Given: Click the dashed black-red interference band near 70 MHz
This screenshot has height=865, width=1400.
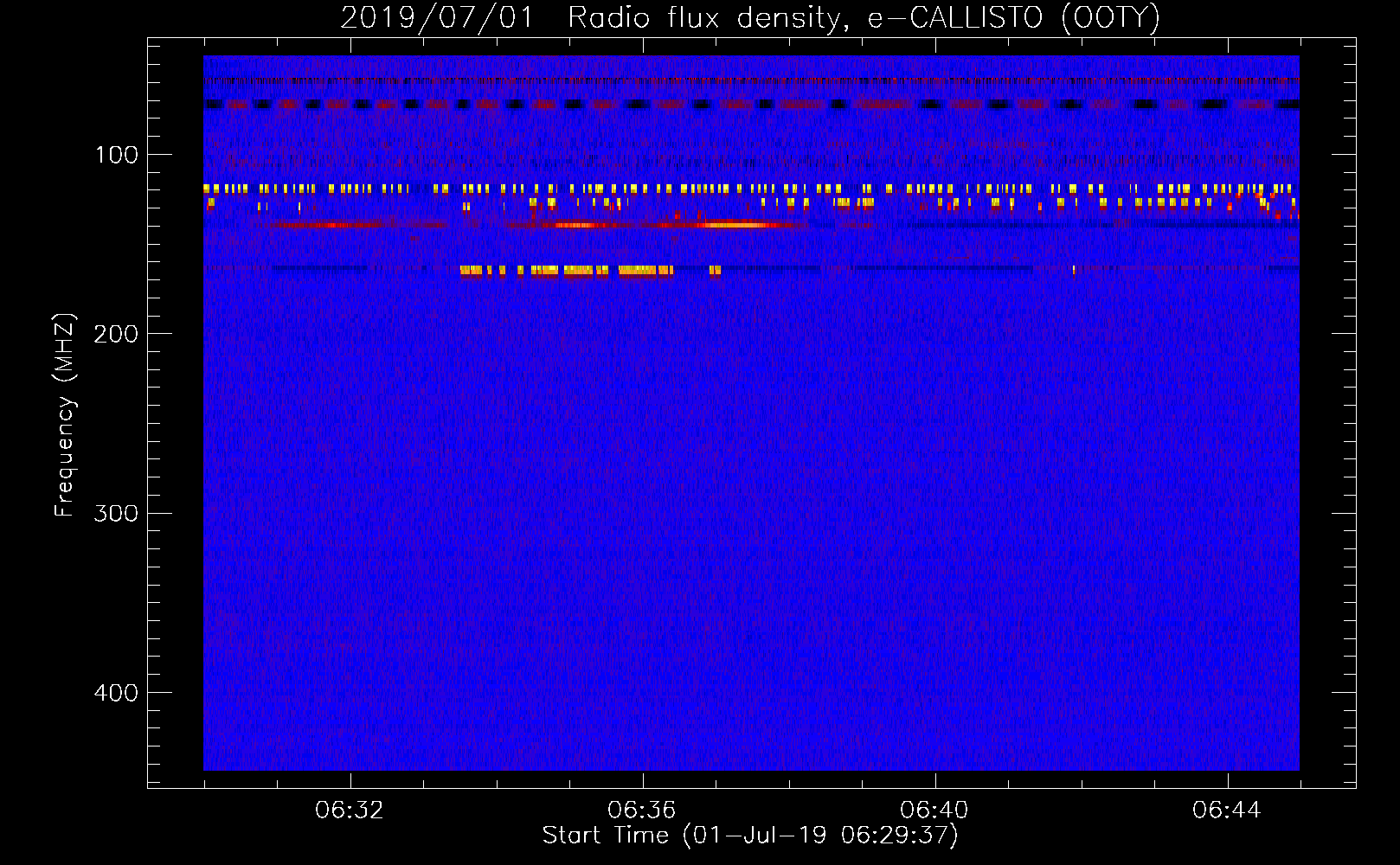Looking at the screenshot, I should 751,105.
